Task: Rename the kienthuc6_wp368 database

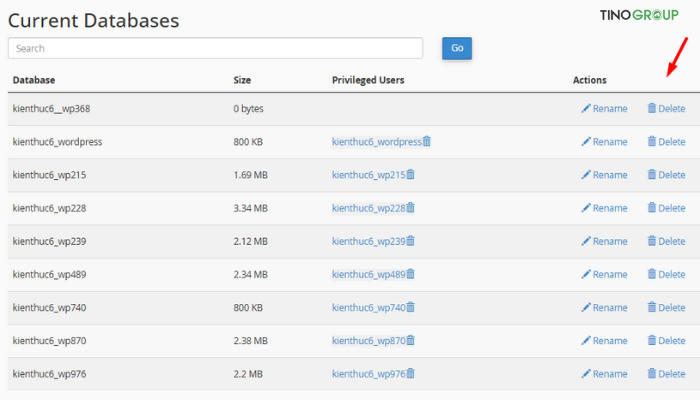Action: 604,109
